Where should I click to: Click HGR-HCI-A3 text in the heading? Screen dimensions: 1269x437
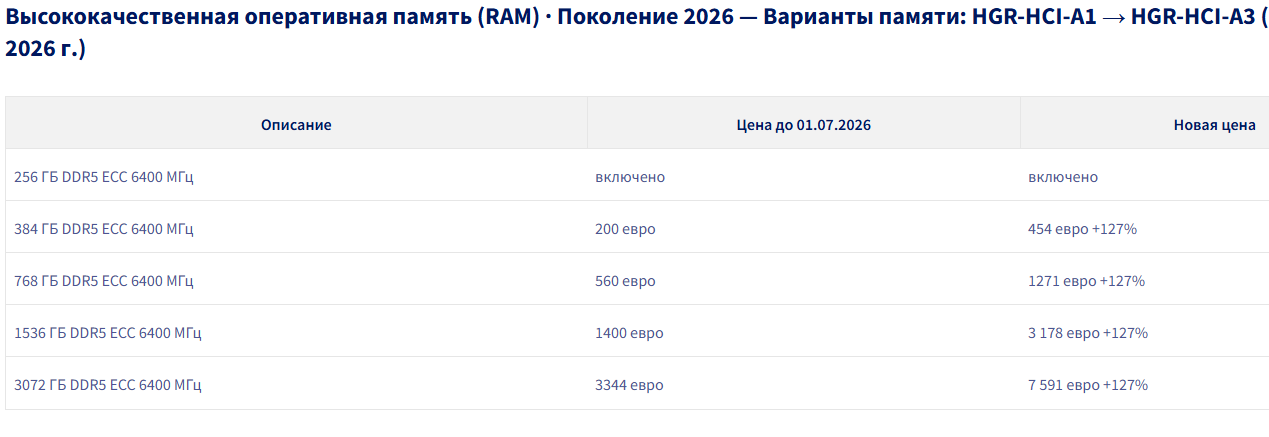pos(1192,21)
